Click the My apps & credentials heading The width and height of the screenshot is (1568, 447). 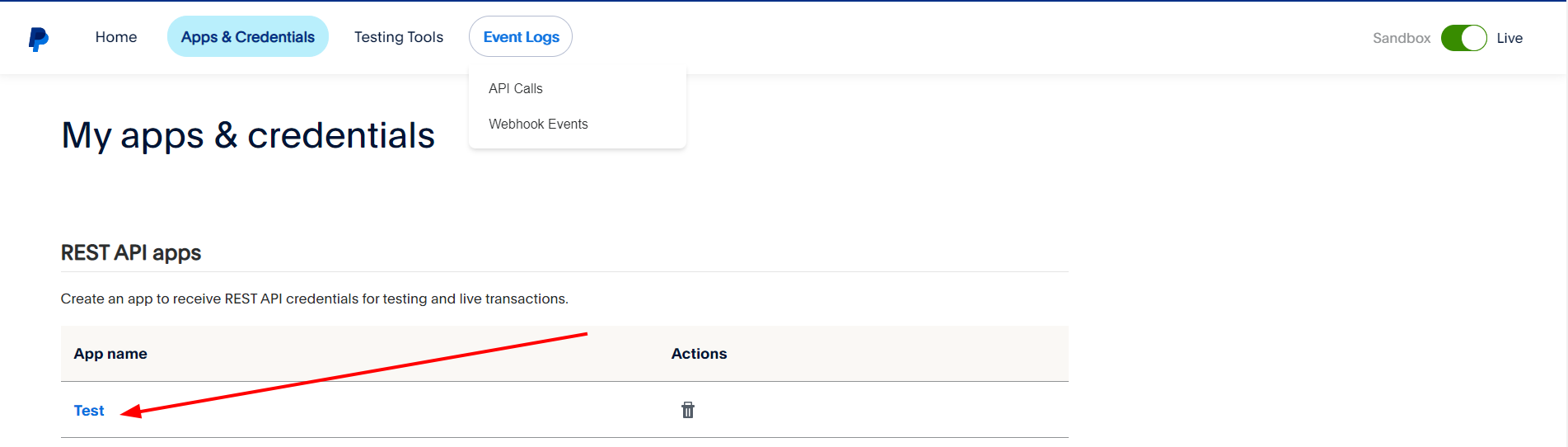pyautogui.click(x=248, y=135)
